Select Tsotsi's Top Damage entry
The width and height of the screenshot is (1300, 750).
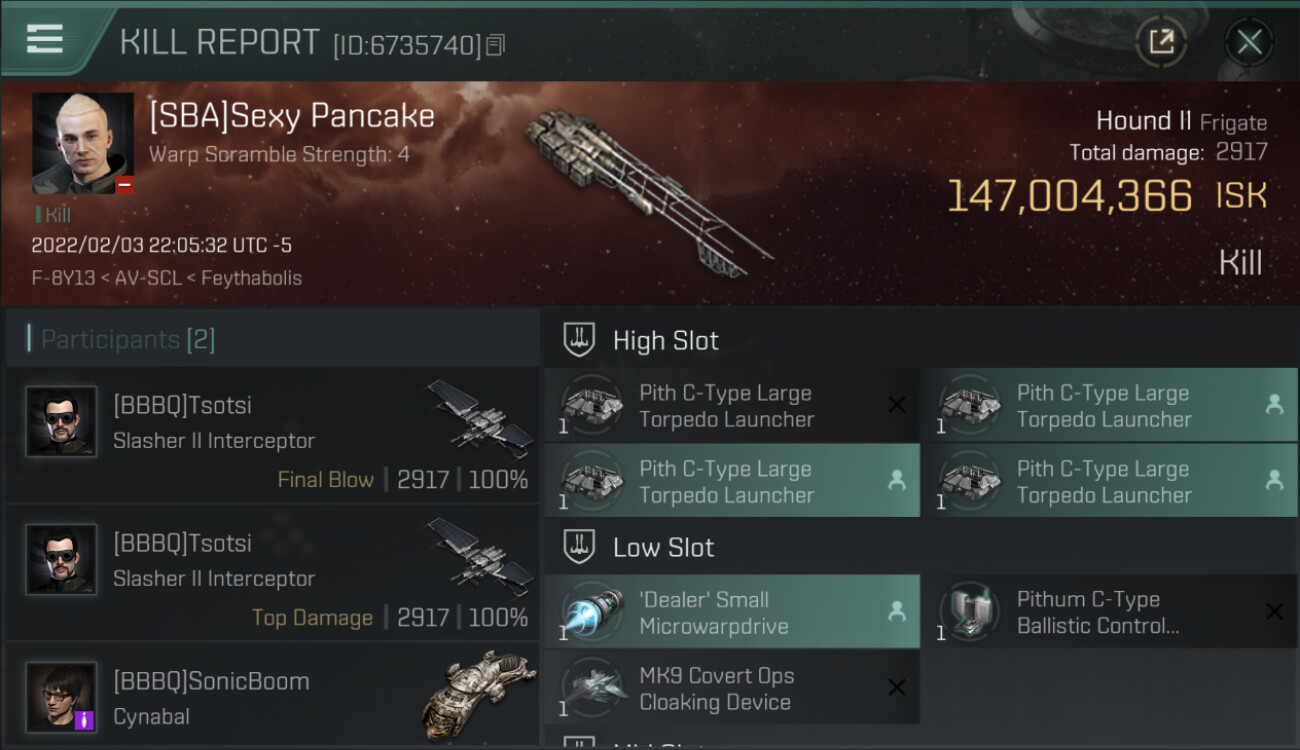coord(272,573)
